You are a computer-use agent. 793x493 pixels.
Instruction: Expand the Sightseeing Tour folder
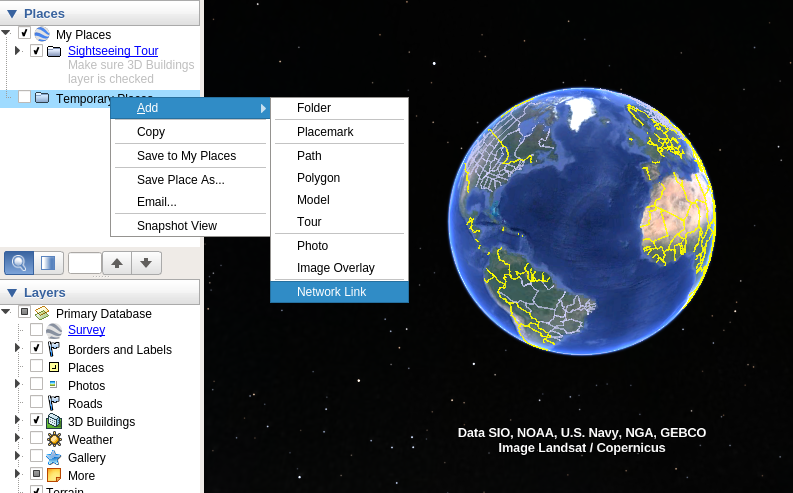tap(18, 51)
